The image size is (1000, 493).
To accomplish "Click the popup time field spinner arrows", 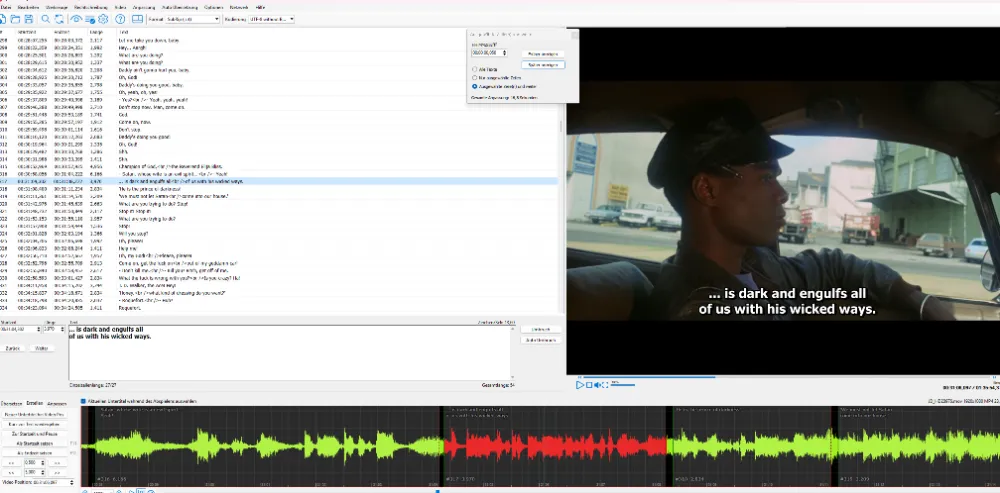I will pyautogui.click(x=504, y=53).
